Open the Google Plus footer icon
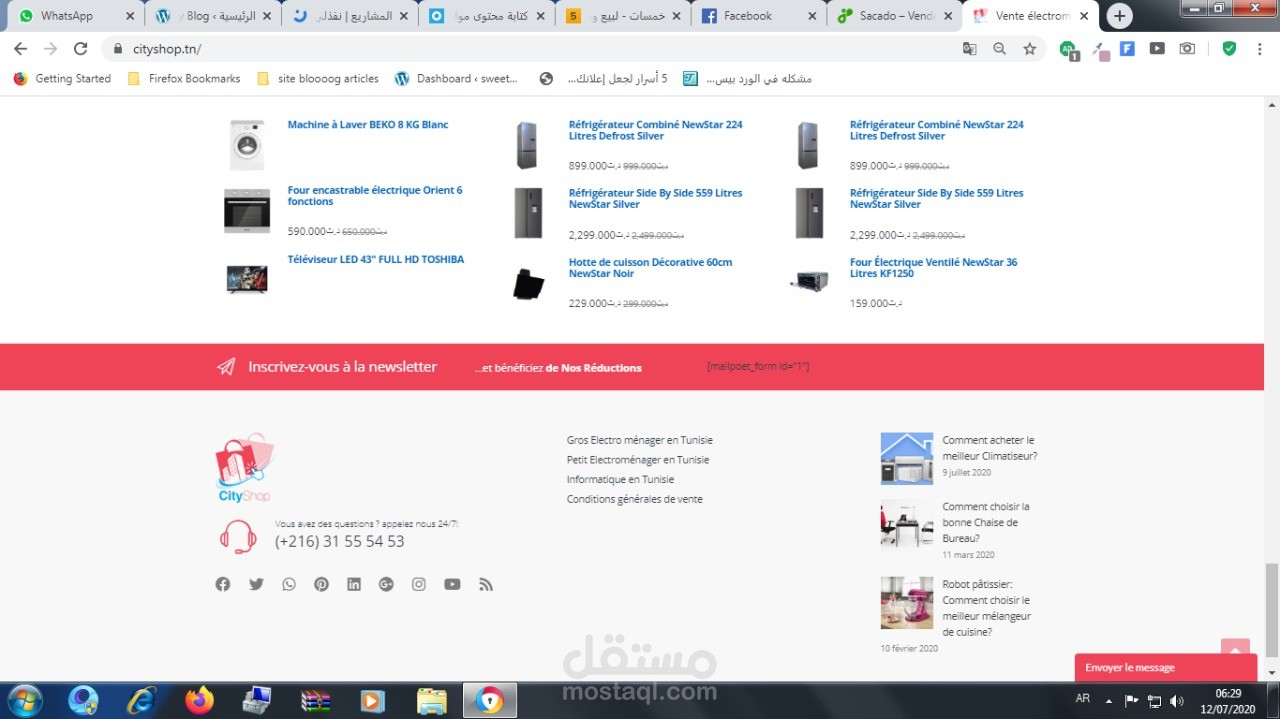Screen dimensions: 1280x719 386,584
